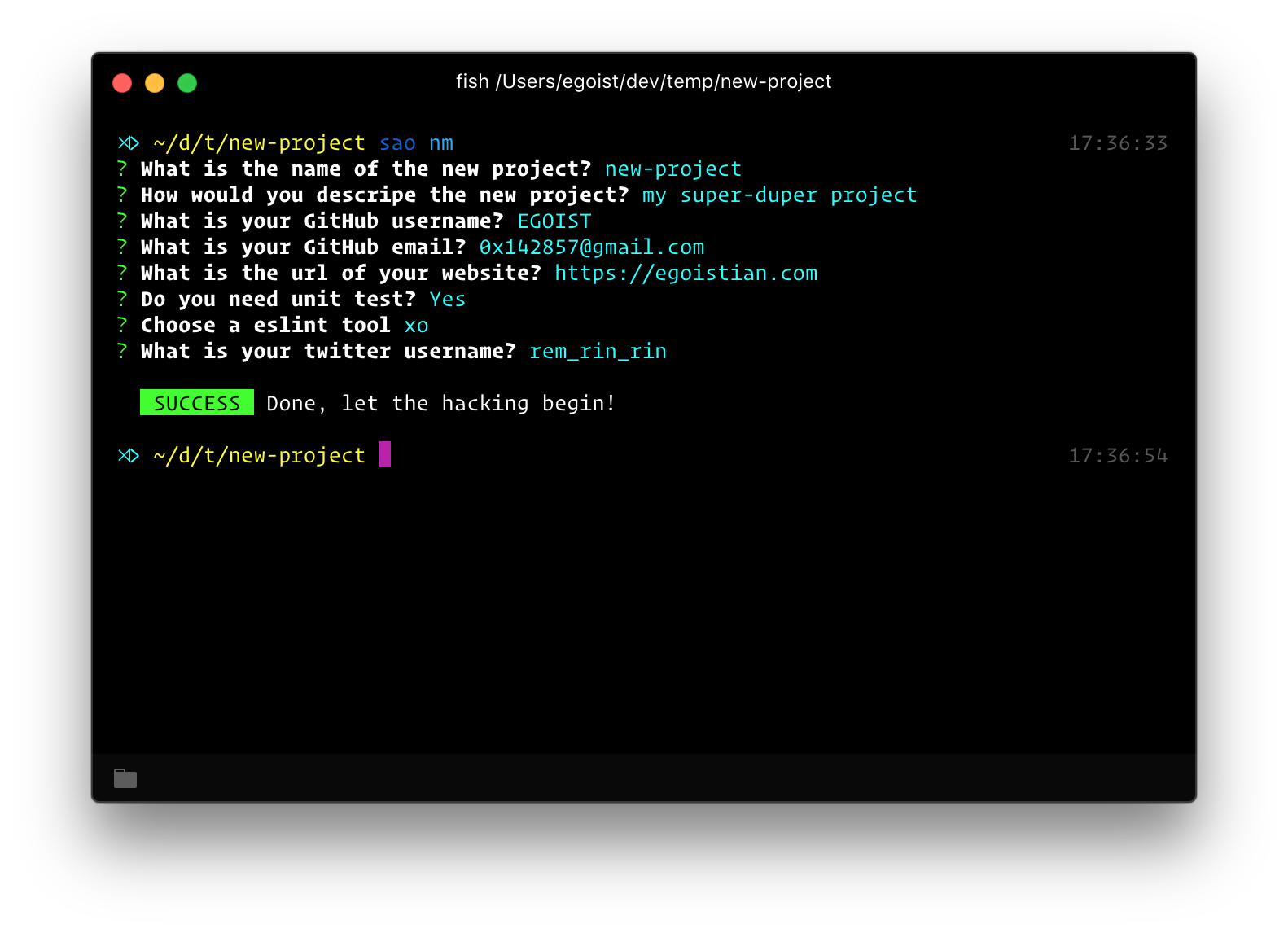The height and width of the screenshot is (933, 1288).
Task: Click the 'Yes' answer for unit test
Action: (x=448, y=300)
